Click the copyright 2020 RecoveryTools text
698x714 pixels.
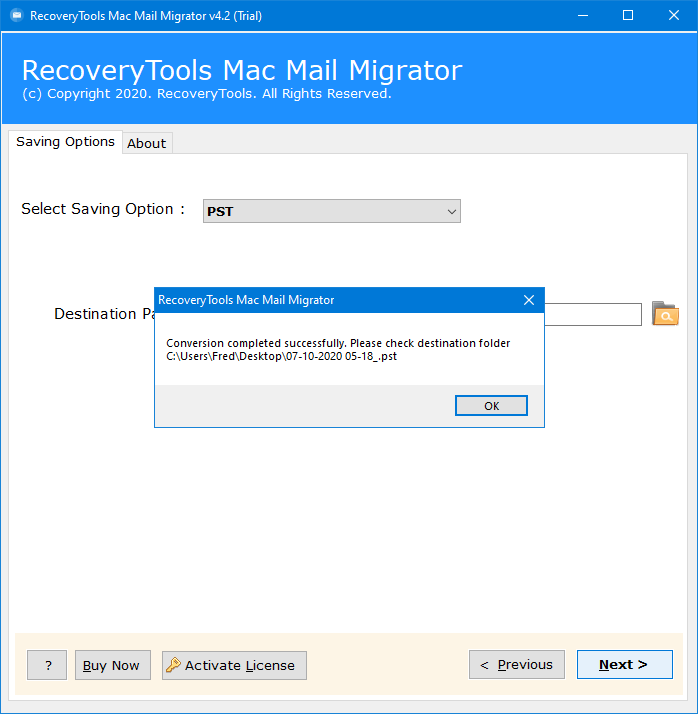tap(207, 94)
